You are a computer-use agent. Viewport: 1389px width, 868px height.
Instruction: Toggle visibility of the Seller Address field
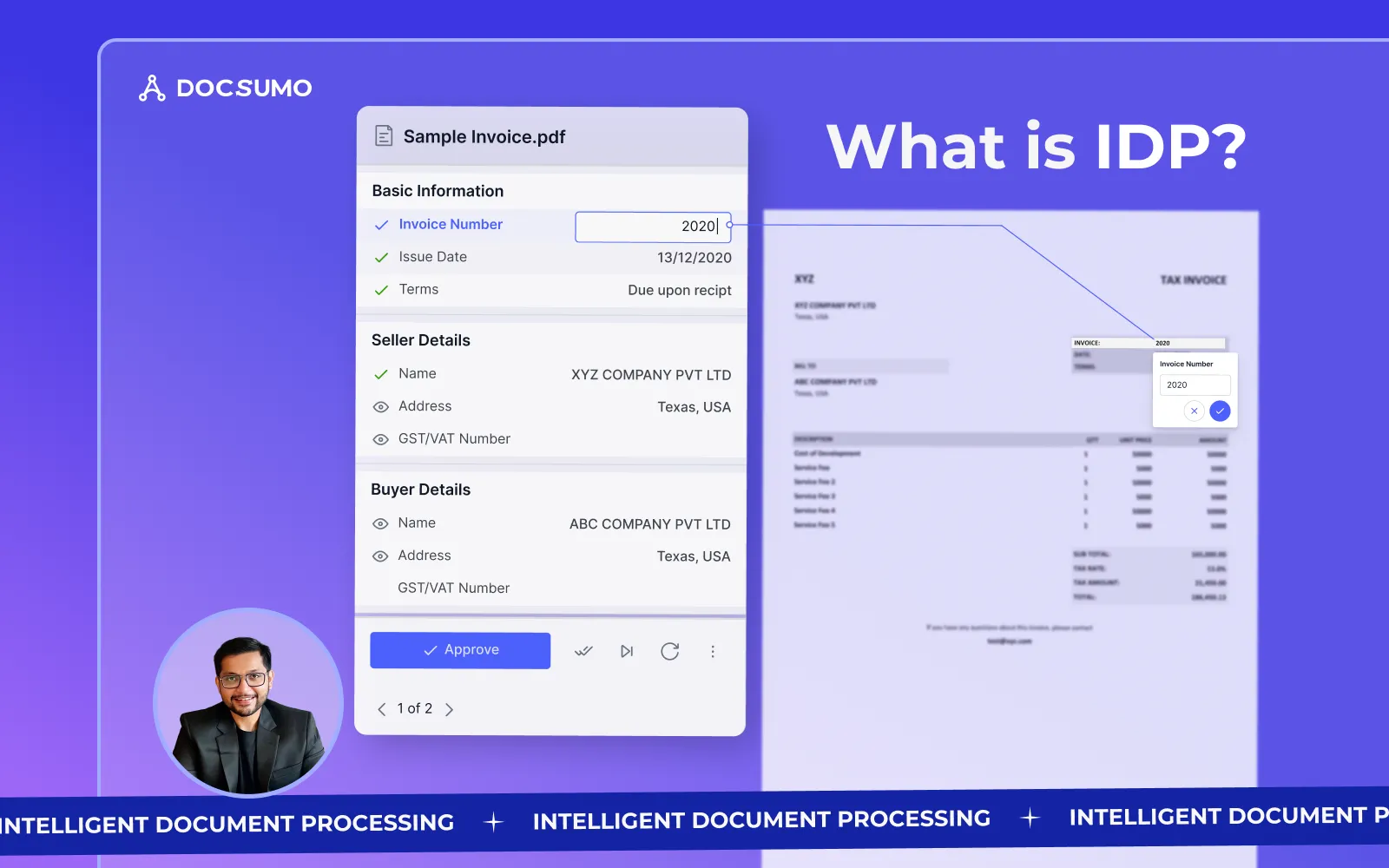[x=380, y=406]
